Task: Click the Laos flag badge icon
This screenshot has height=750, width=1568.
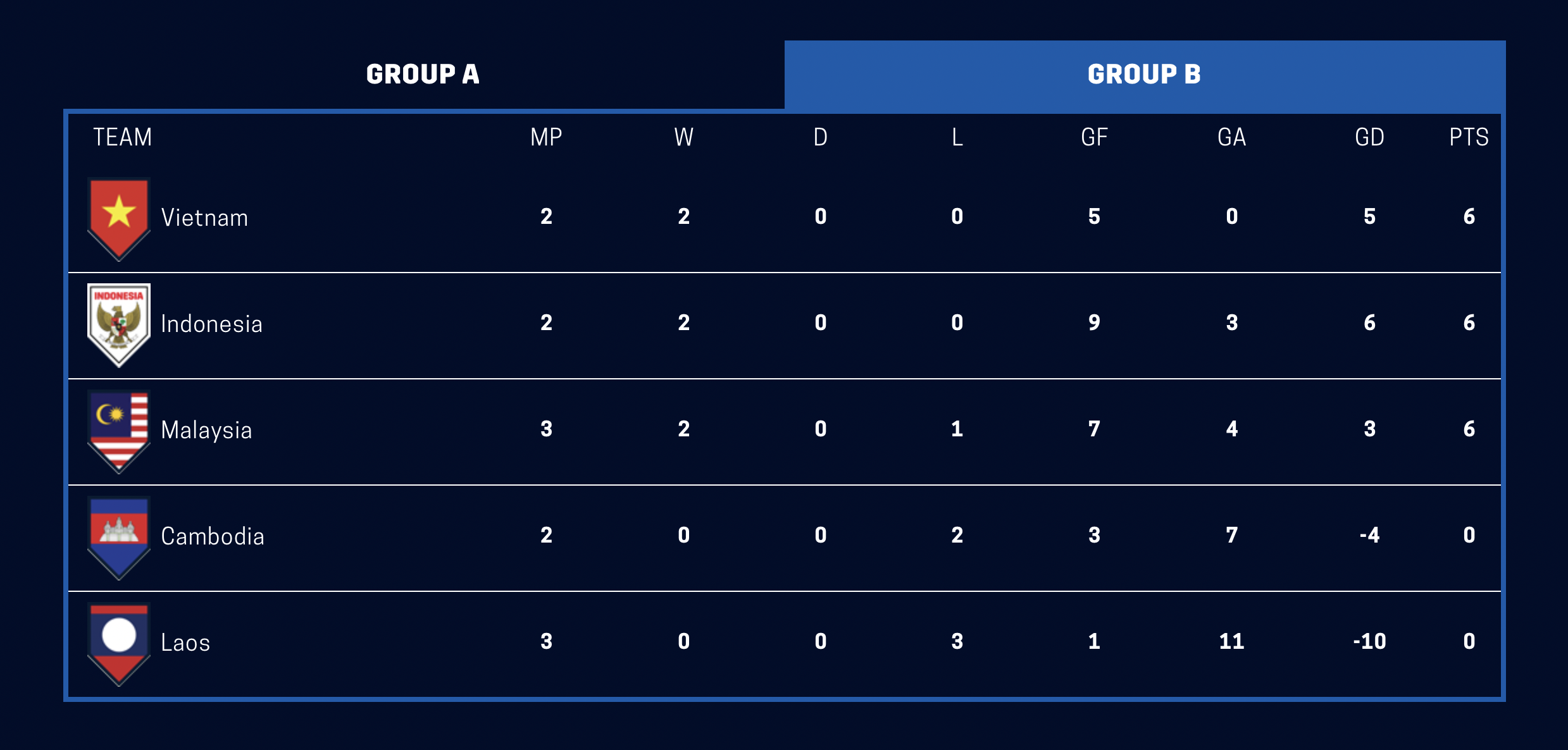Action: [119, 644]
